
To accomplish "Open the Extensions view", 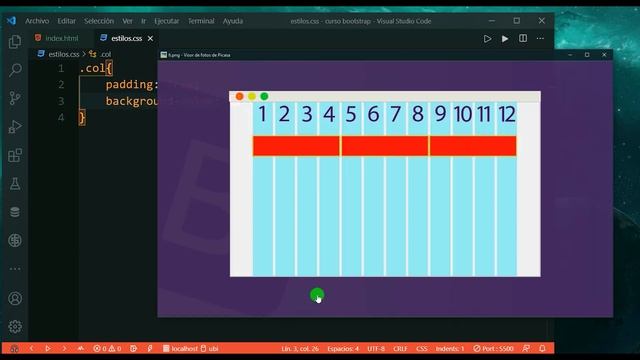I will coord(15,155).
